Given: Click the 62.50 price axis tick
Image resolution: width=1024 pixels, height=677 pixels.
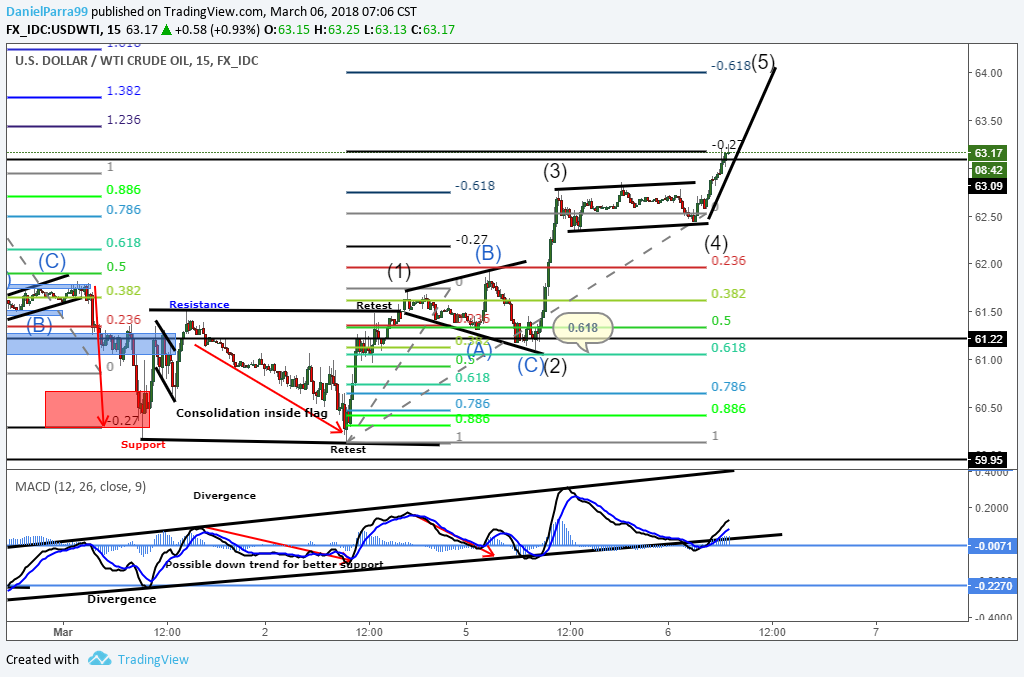Looking at the screenshot, I should (988, 217).
